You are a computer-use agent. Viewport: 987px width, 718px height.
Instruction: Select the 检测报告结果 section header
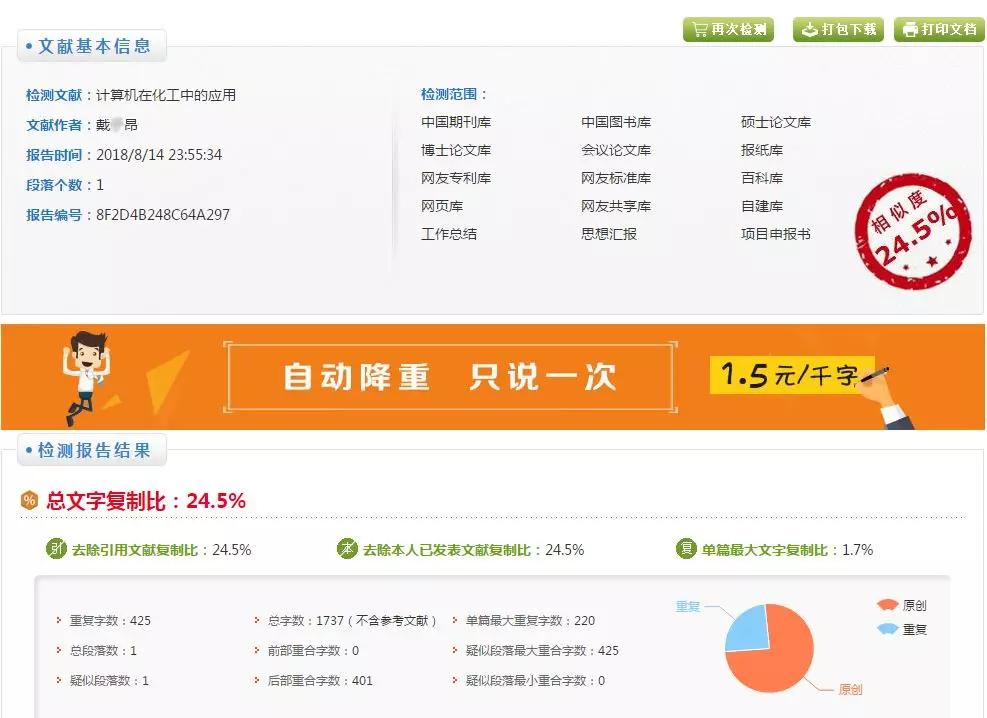(x=92, y=451)
